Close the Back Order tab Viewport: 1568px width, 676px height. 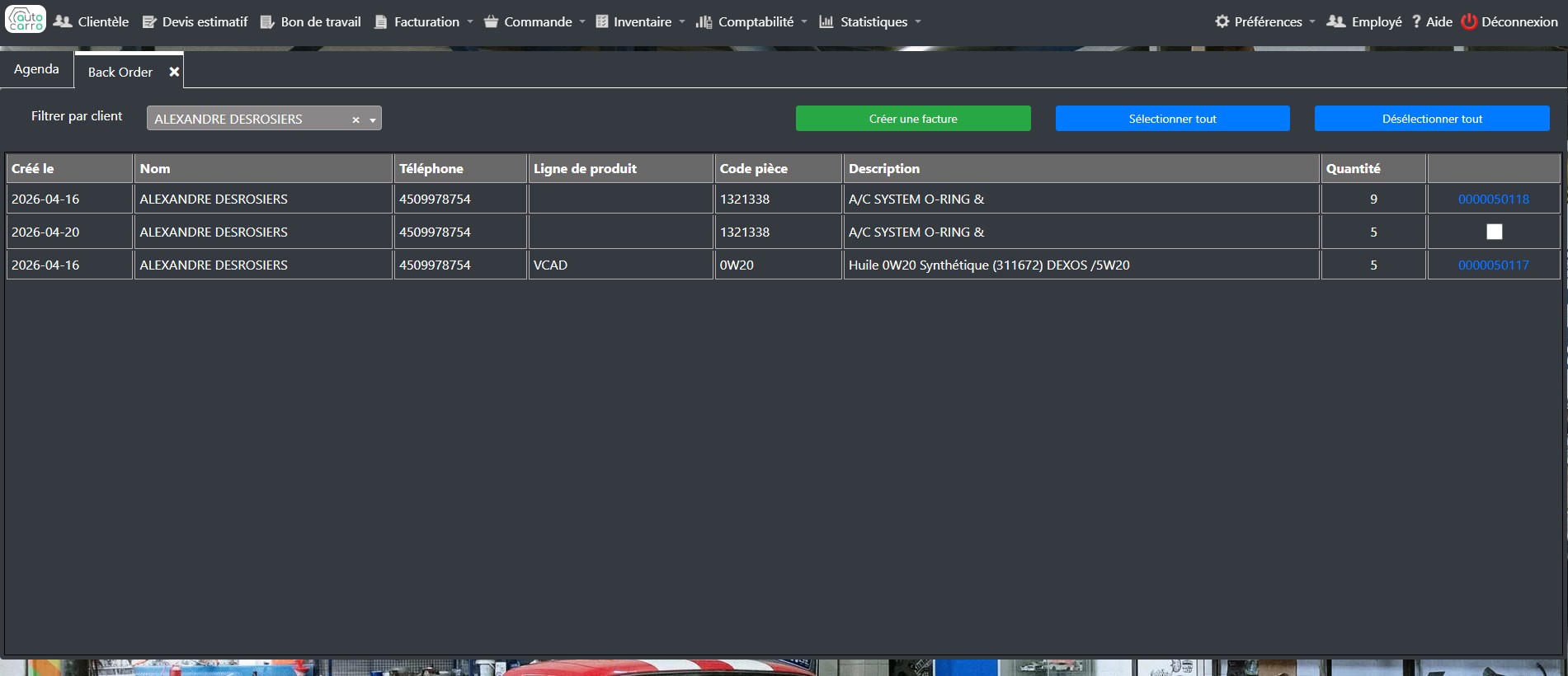[174, 72]
